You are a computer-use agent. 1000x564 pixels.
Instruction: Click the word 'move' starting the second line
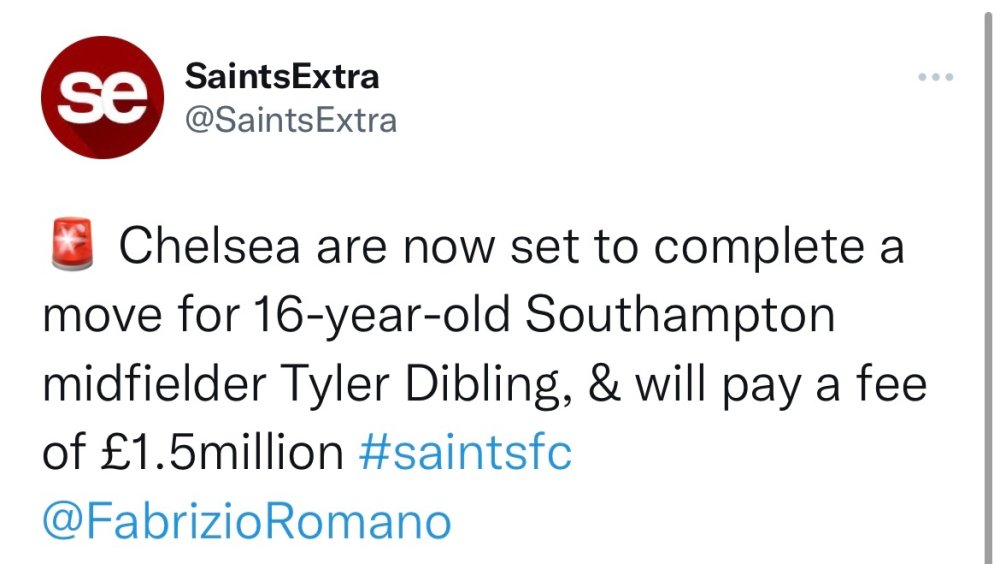point(96,317)
